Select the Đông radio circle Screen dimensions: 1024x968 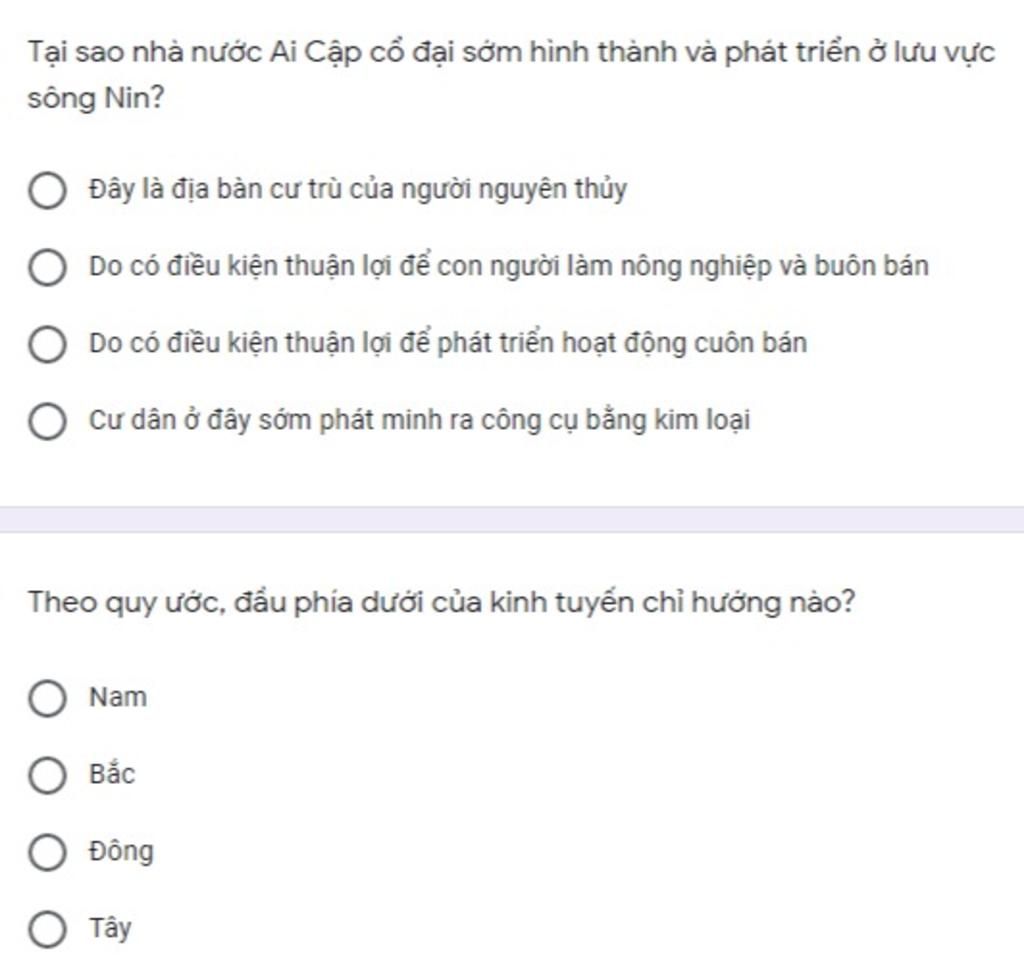47,852
